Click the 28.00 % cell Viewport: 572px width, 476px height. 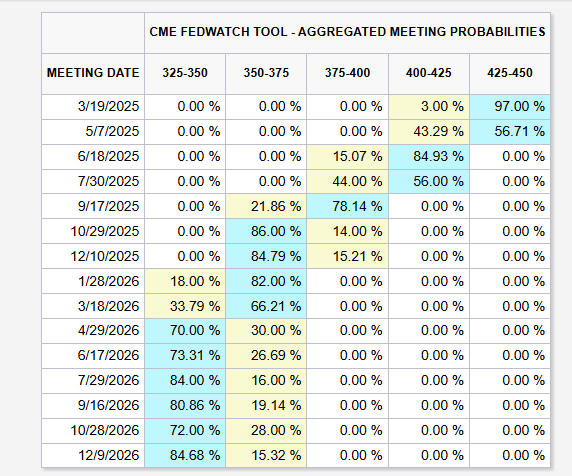pyautogui.click(x=266, y=430)
